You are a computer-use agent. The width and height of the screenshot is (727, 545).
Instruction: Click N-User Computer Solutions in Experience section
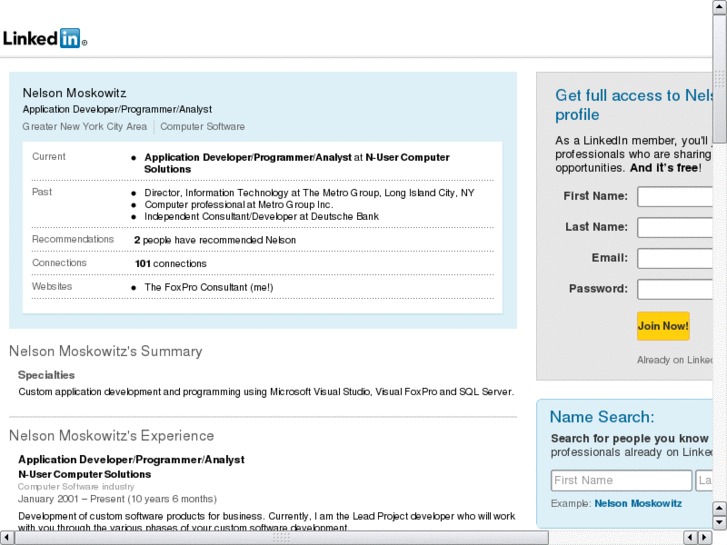coord(84,474)
